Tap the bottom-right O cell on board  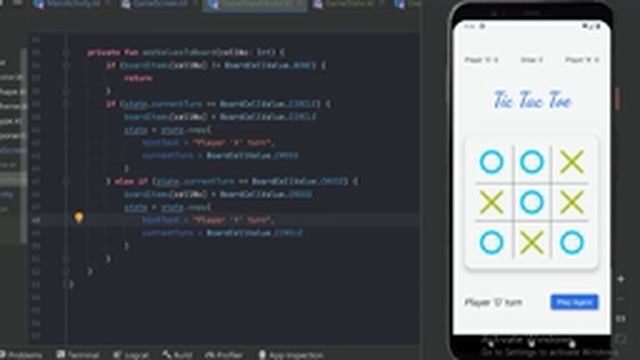(x=572, y=242)
